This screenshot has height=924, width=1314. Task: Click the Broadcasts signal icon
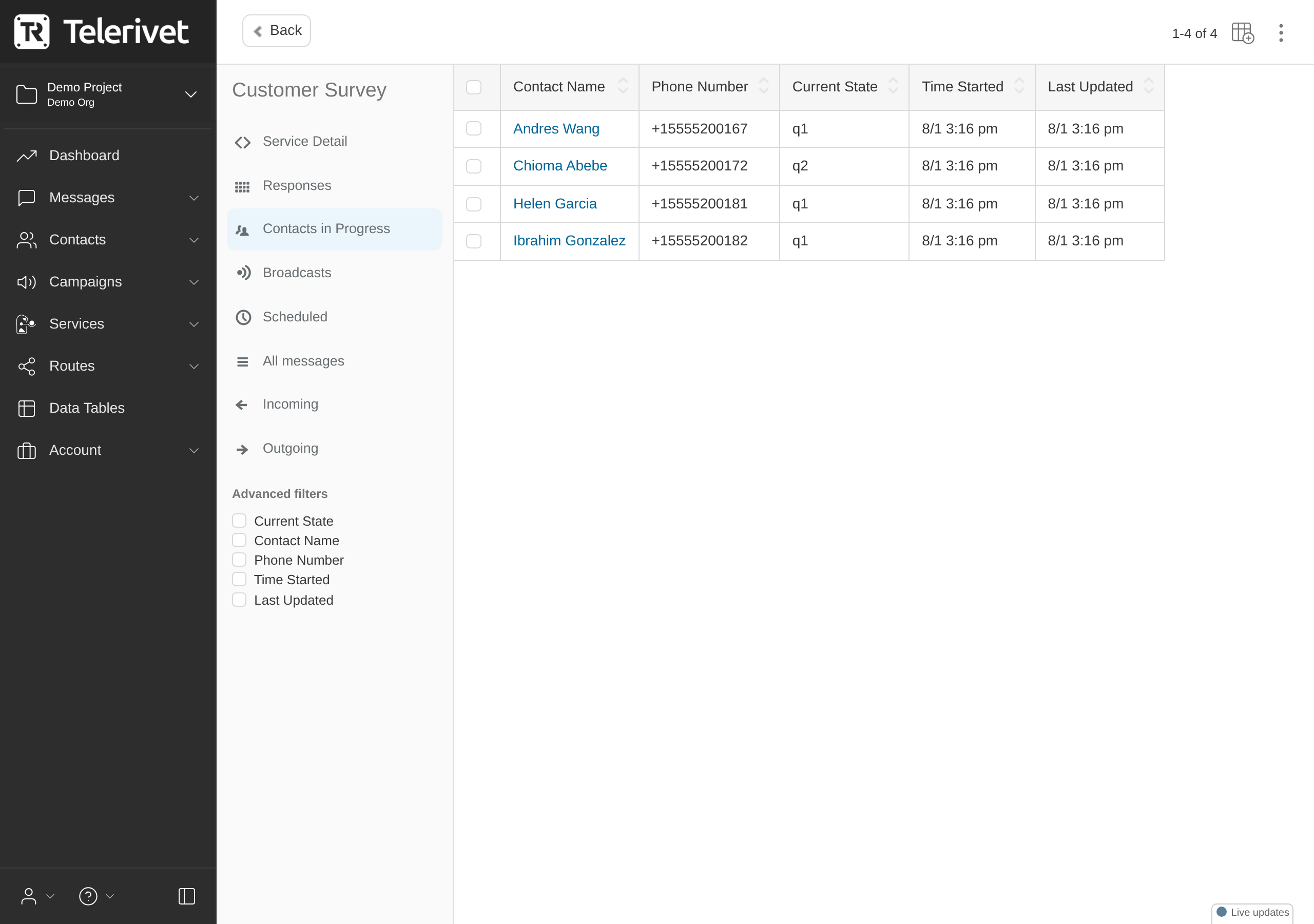(244, 273)
